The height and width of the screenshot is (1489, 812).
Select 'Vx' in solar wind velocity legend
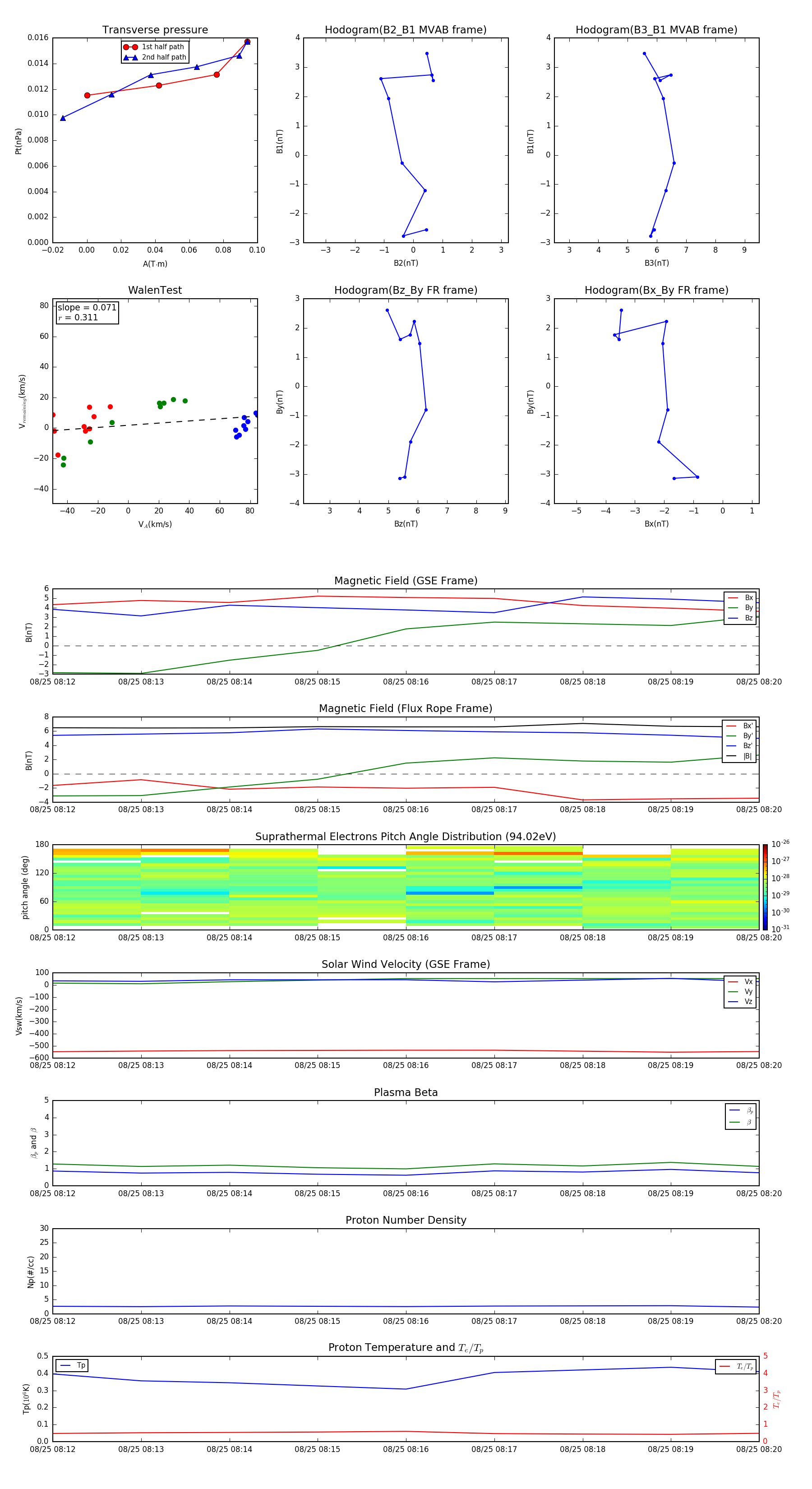coord(740,981)
